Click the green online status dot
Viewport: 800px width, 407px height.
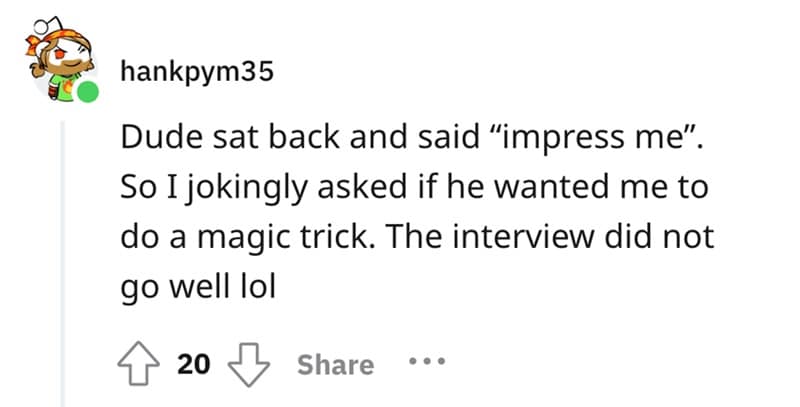(89, 95)
